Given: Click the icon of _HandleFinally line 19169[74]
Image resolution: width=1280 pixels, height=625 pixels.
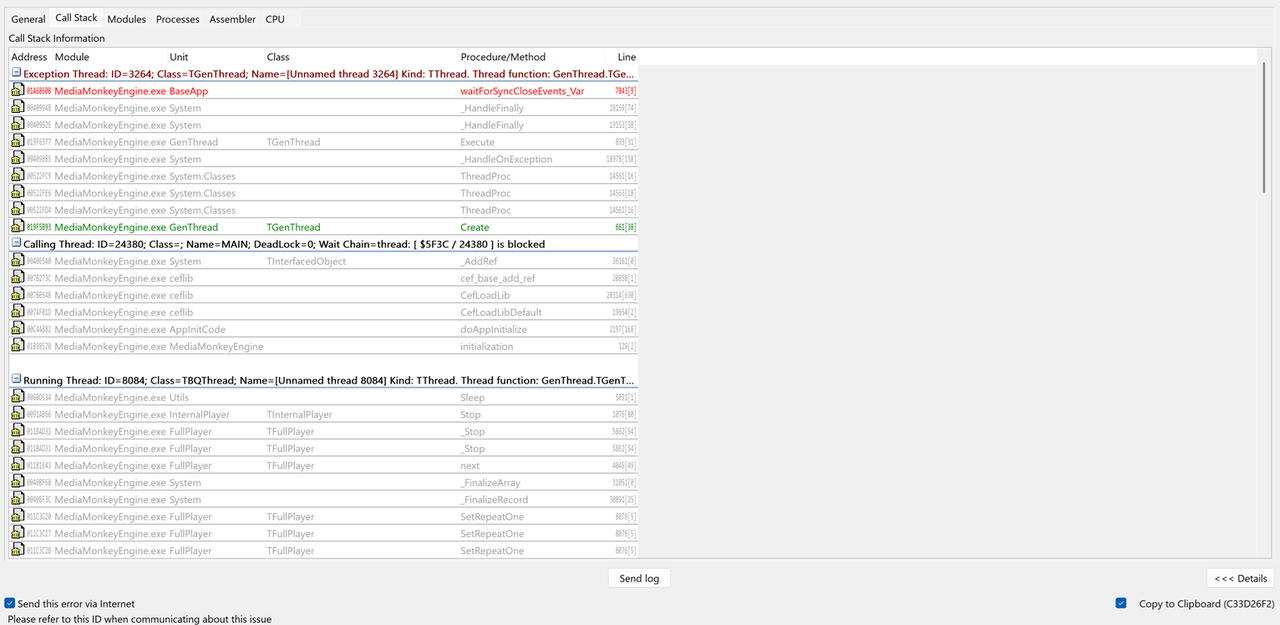Looking at the screenshot, I should pos(17,108).
